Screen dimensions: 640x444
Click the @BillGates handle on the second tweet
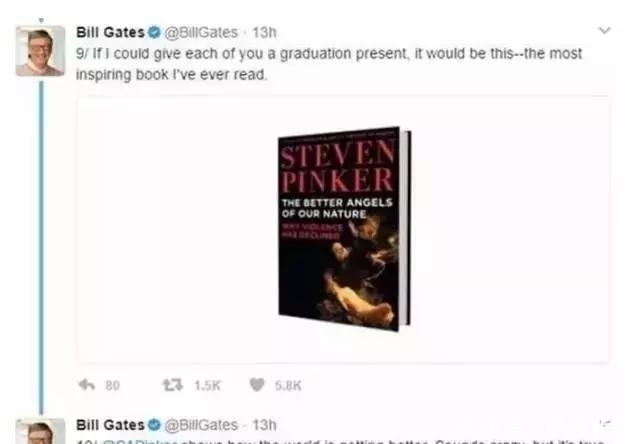click(201, 425)
